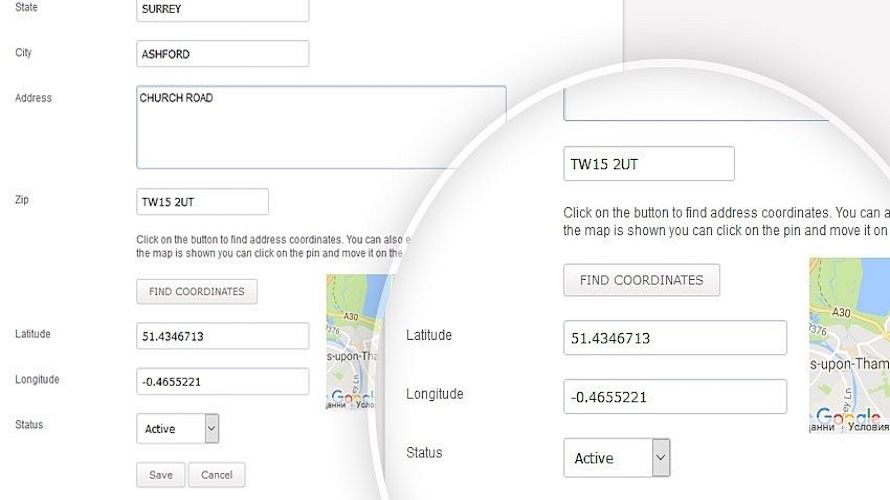Open the Status dropdown in the left form
Screen dimensions: 890x500
tap(177, 428)
